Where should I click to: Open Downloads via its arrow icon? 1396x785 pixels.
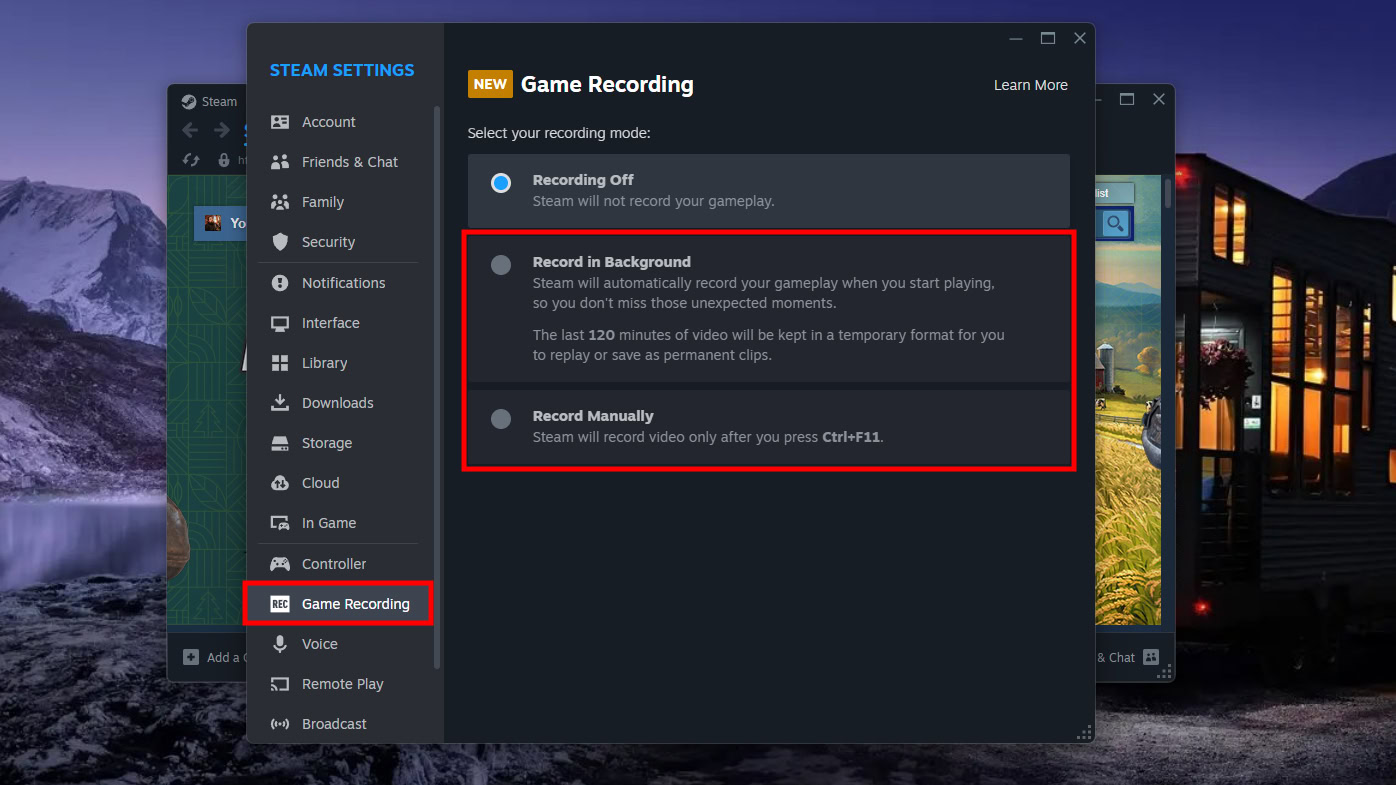280,403
